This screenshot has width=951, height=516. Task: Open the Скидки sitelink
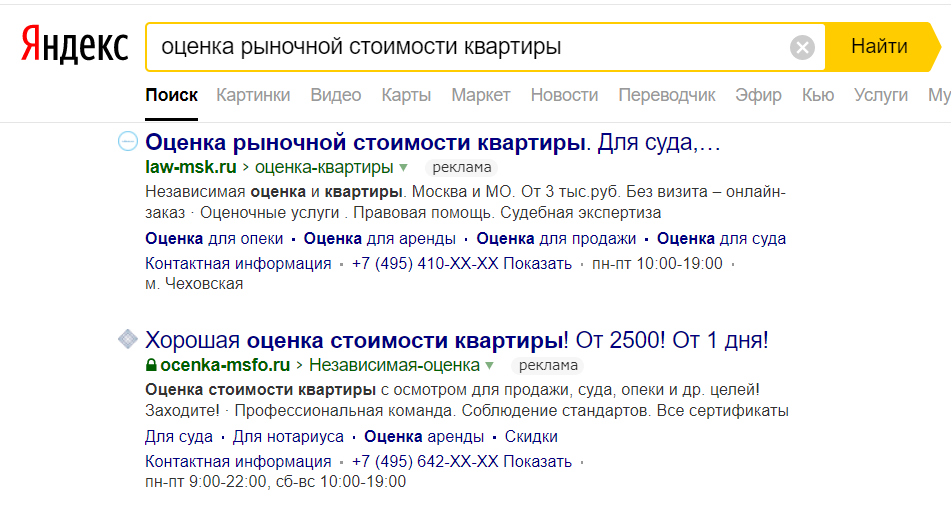[x=531, y=437]
